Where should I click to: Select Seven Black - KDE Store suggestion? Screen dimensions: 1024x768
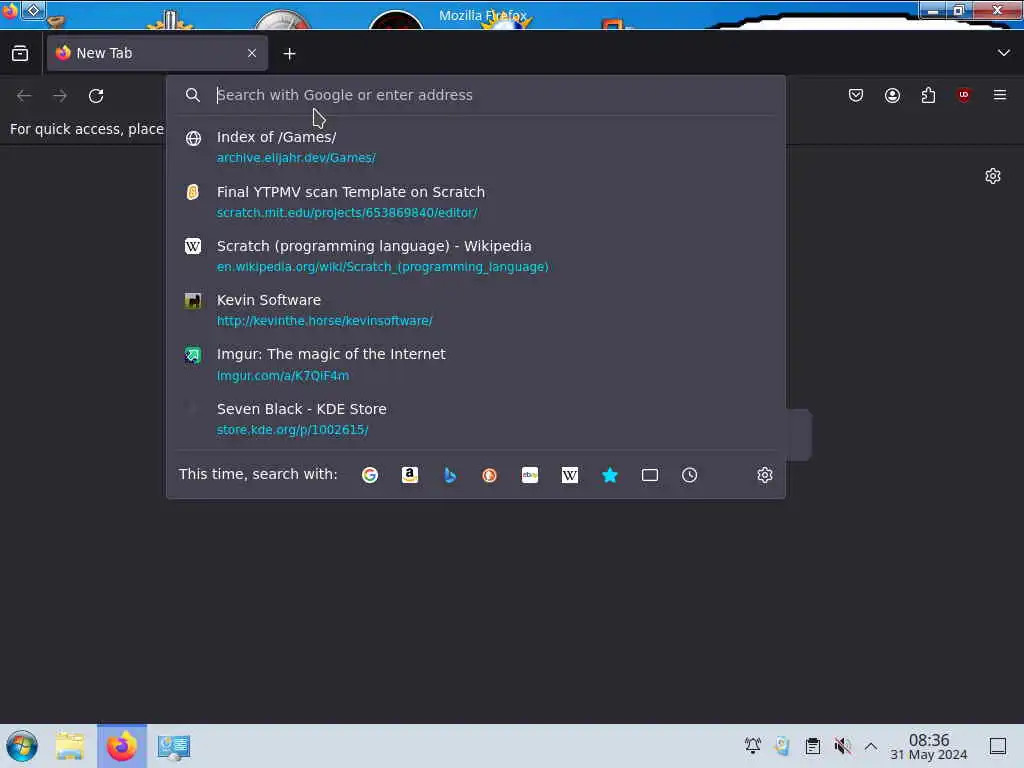click(x=475, y=419)
